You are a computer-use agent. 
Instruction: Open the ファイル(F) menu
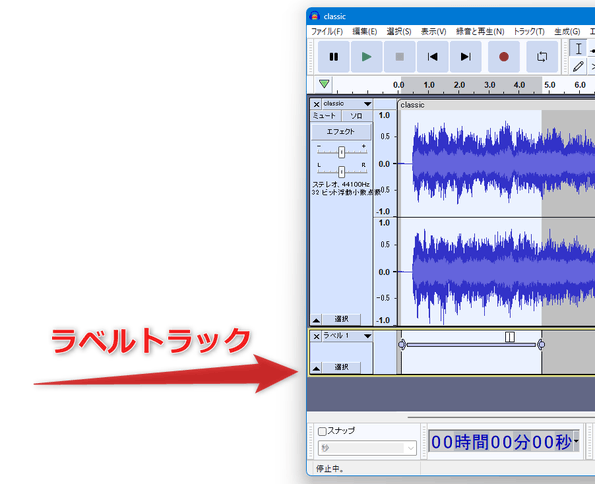(x=327, y=32)
